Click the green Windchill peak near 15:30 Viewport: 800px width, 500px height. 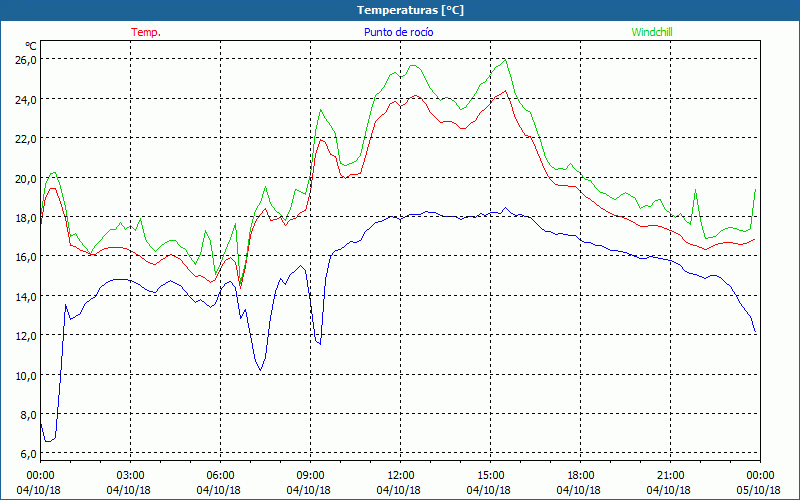click(505, 60)
